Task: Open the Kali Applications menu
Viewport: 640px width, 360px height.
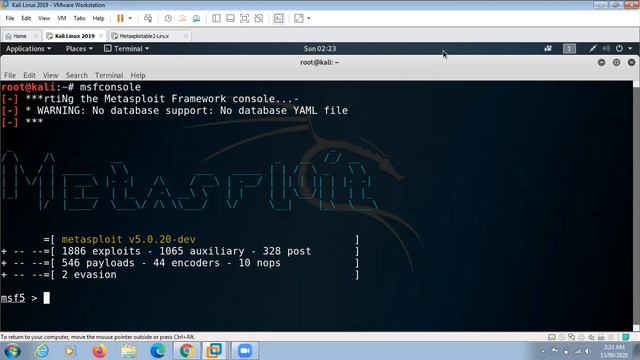Action: [29, 49]
